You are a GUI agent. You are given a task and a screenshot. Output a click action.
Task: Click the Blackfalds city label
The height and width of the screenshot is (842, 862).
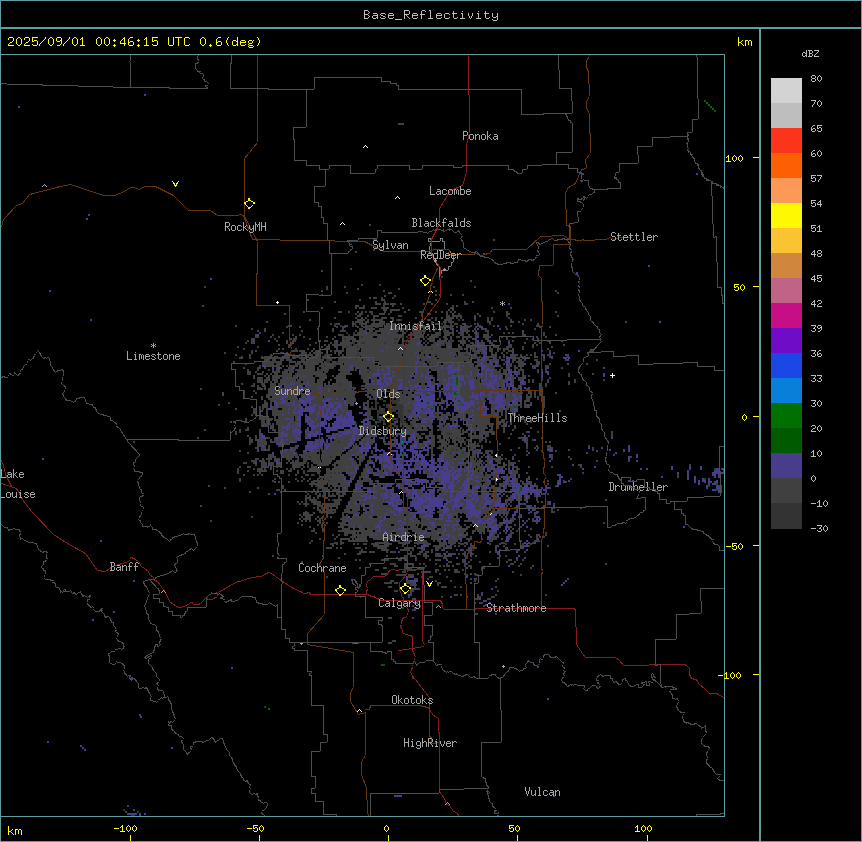441,223
